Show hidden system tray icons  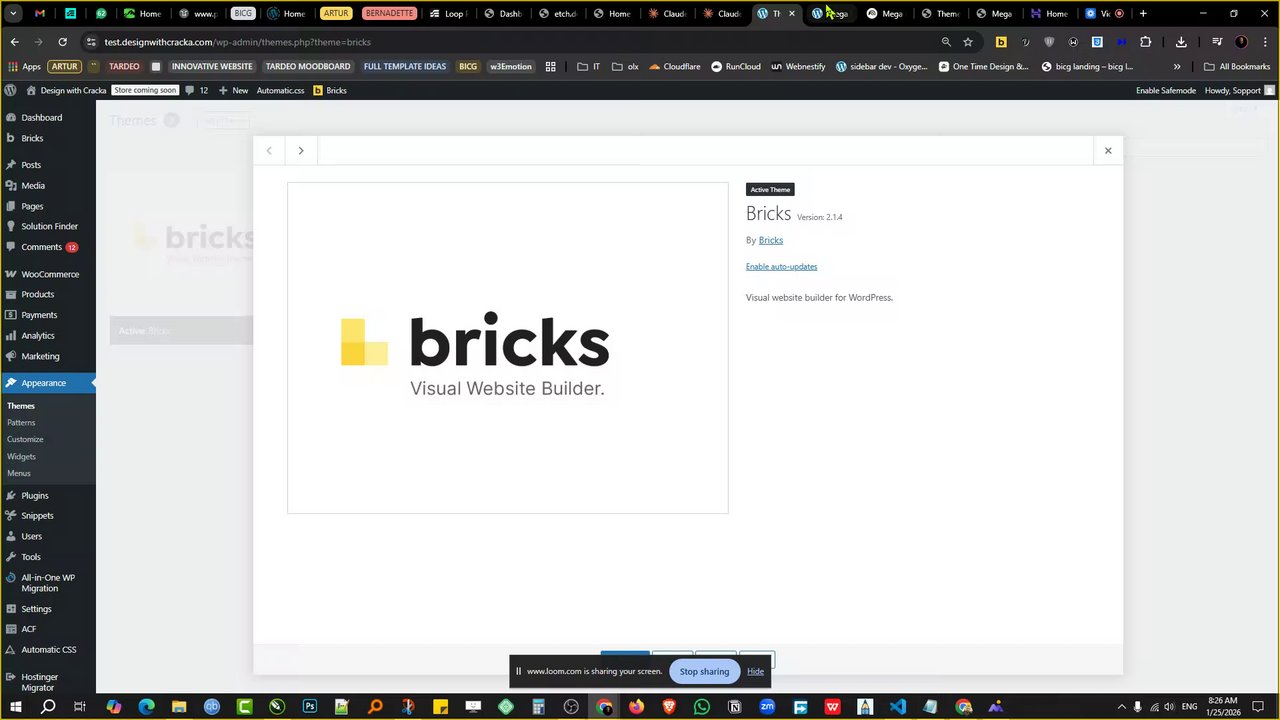(x=1121, y=707)
